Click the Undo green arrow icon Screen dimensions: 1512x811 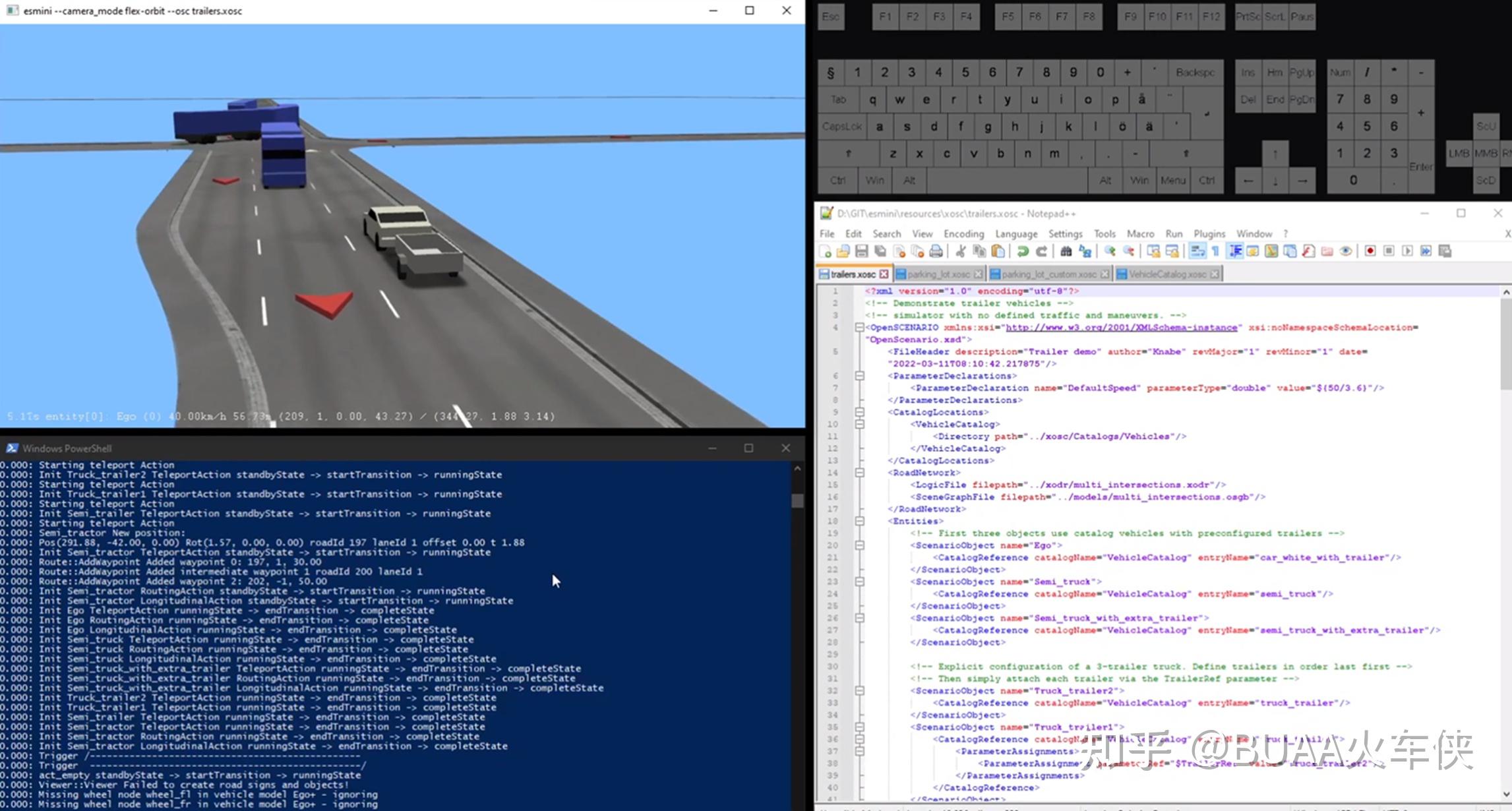point(1023,251)
